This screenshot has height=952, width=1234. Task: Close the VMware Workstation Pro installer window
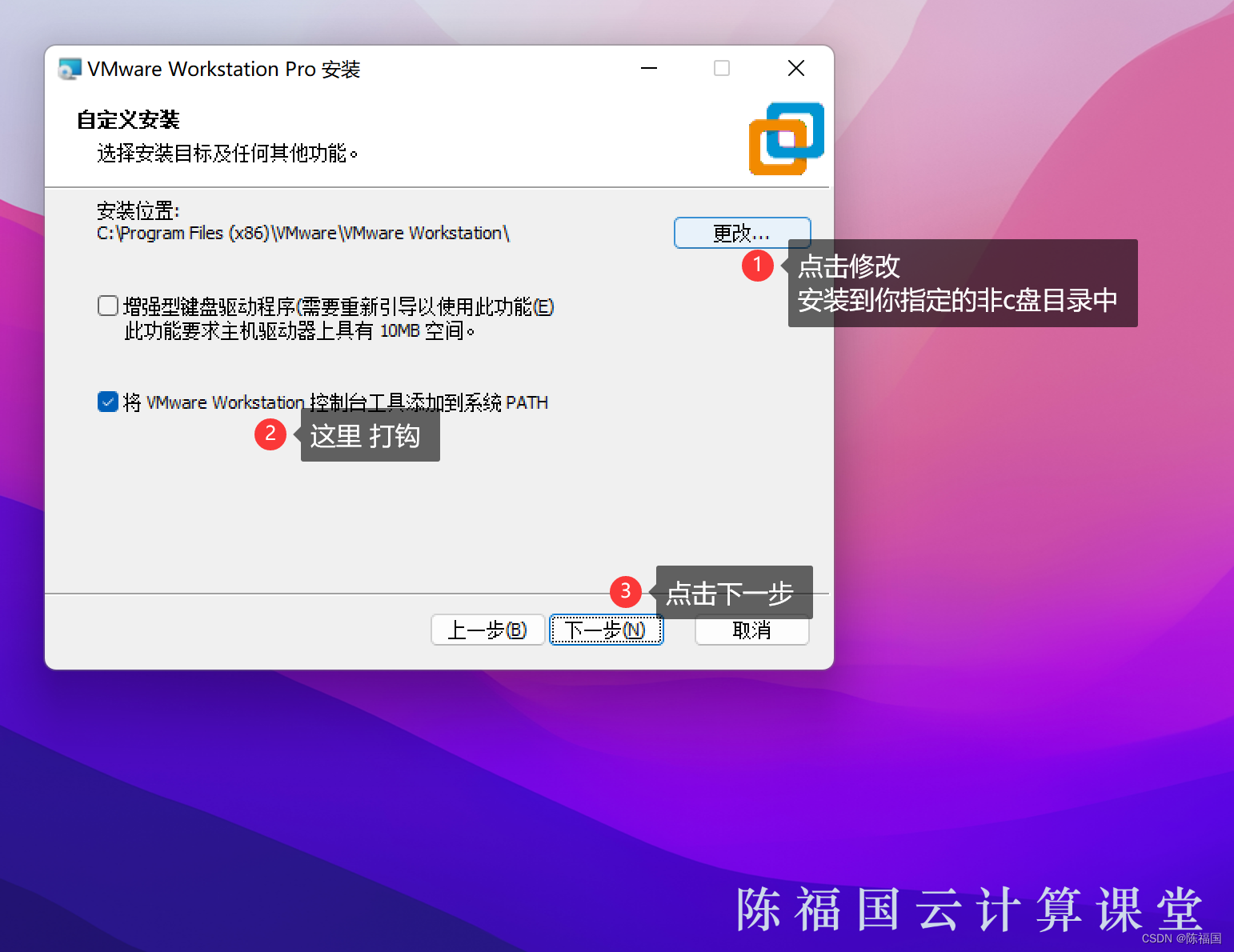coord(796,68)
